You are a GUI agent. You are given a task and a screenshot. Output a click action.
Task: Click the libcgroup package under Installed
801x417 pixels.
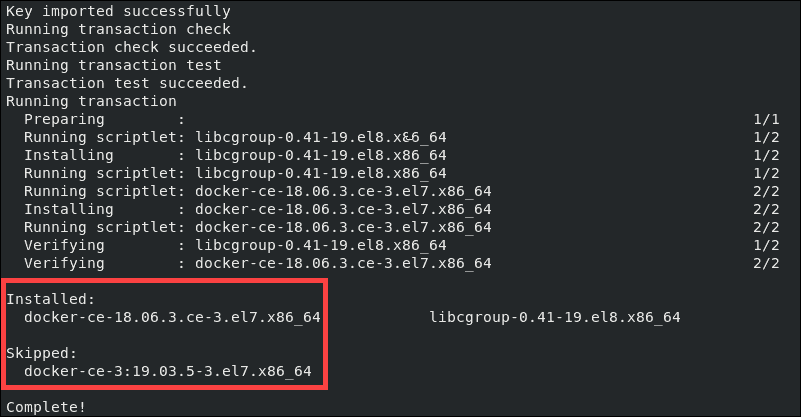click(555, 317)
